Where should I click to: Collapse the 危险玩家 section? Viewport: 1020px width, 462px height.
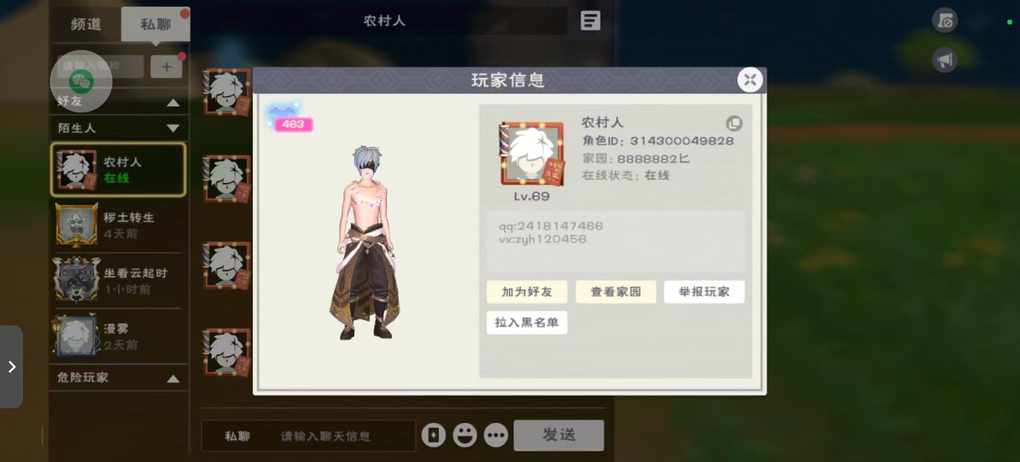tap(172, 378)
